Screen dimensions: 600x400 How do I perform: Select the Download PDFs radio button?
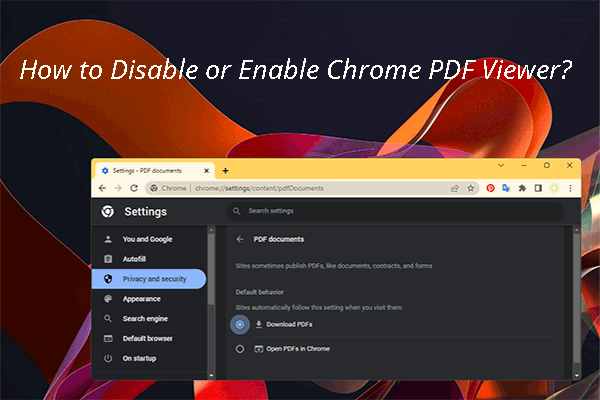(240, 325)
